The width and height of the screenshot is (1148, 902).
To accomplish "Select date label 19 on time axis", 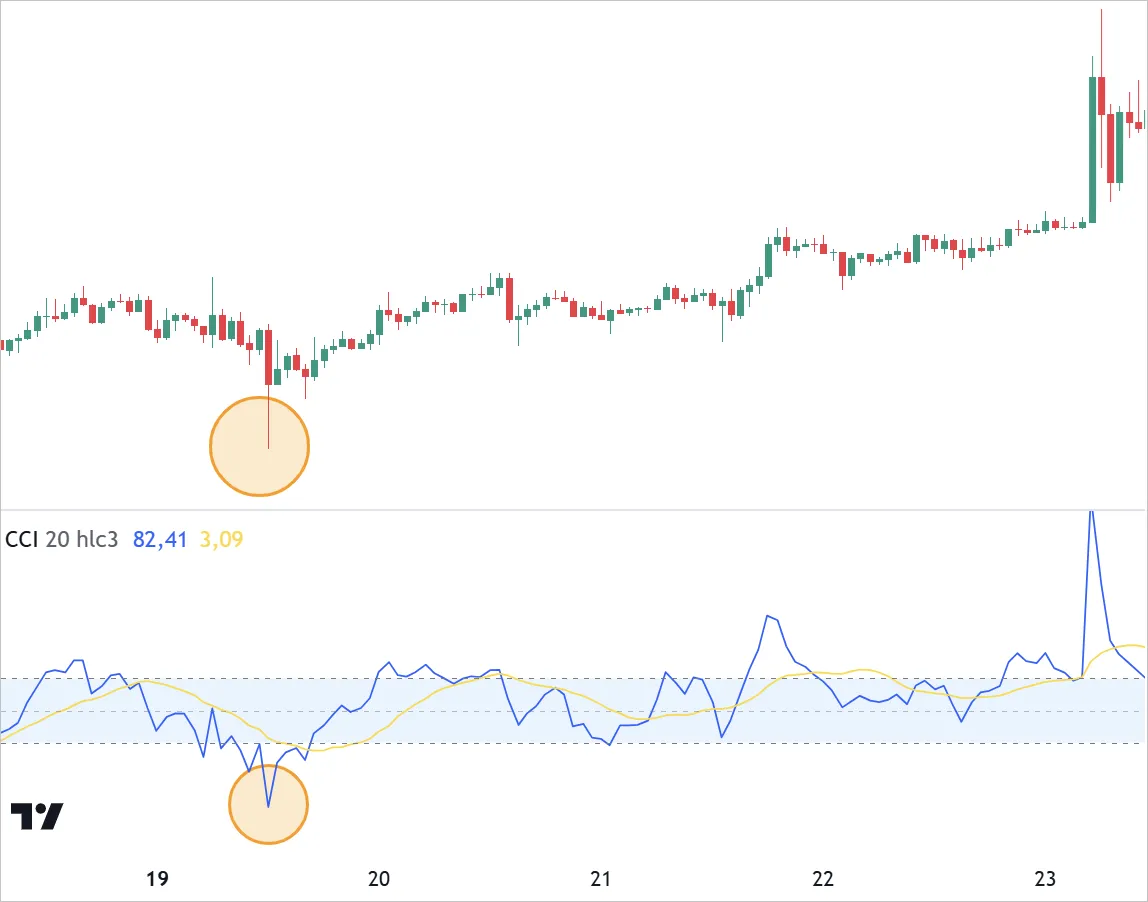I will (156, 880).
